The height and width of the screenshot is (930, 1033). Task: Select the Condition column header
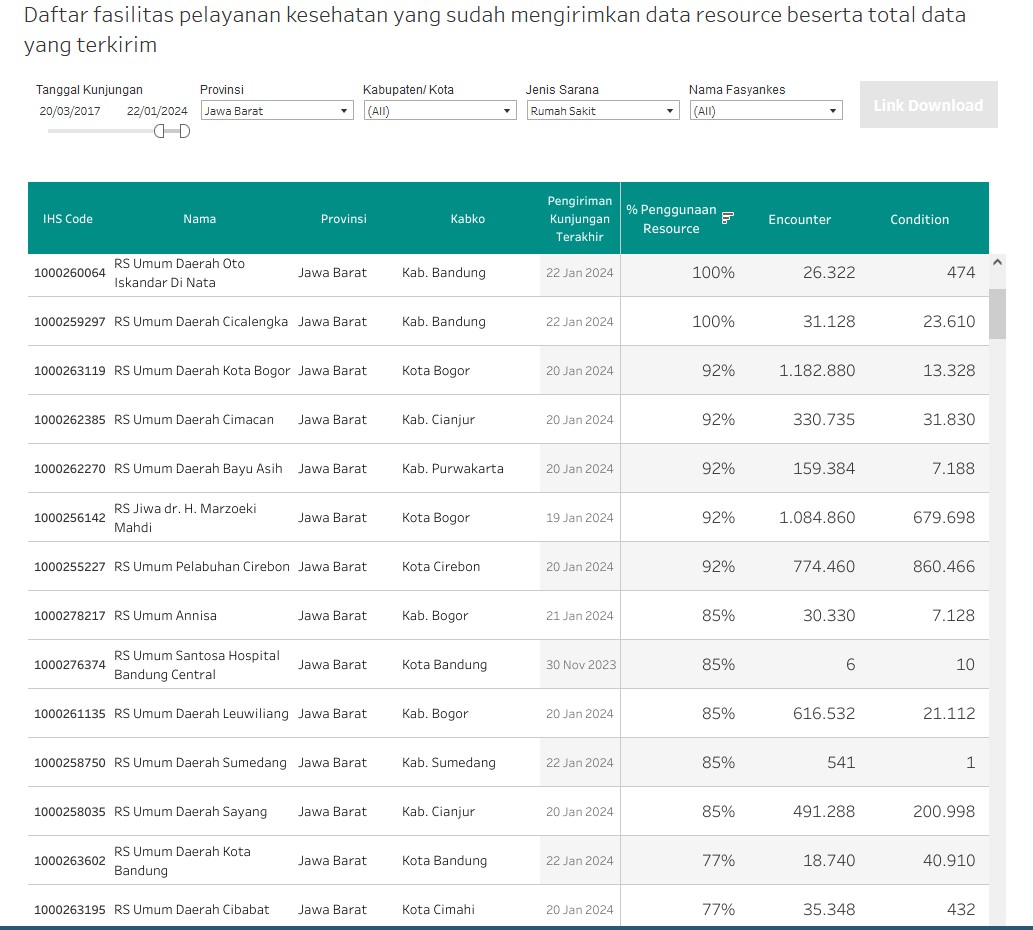(919, 219)
